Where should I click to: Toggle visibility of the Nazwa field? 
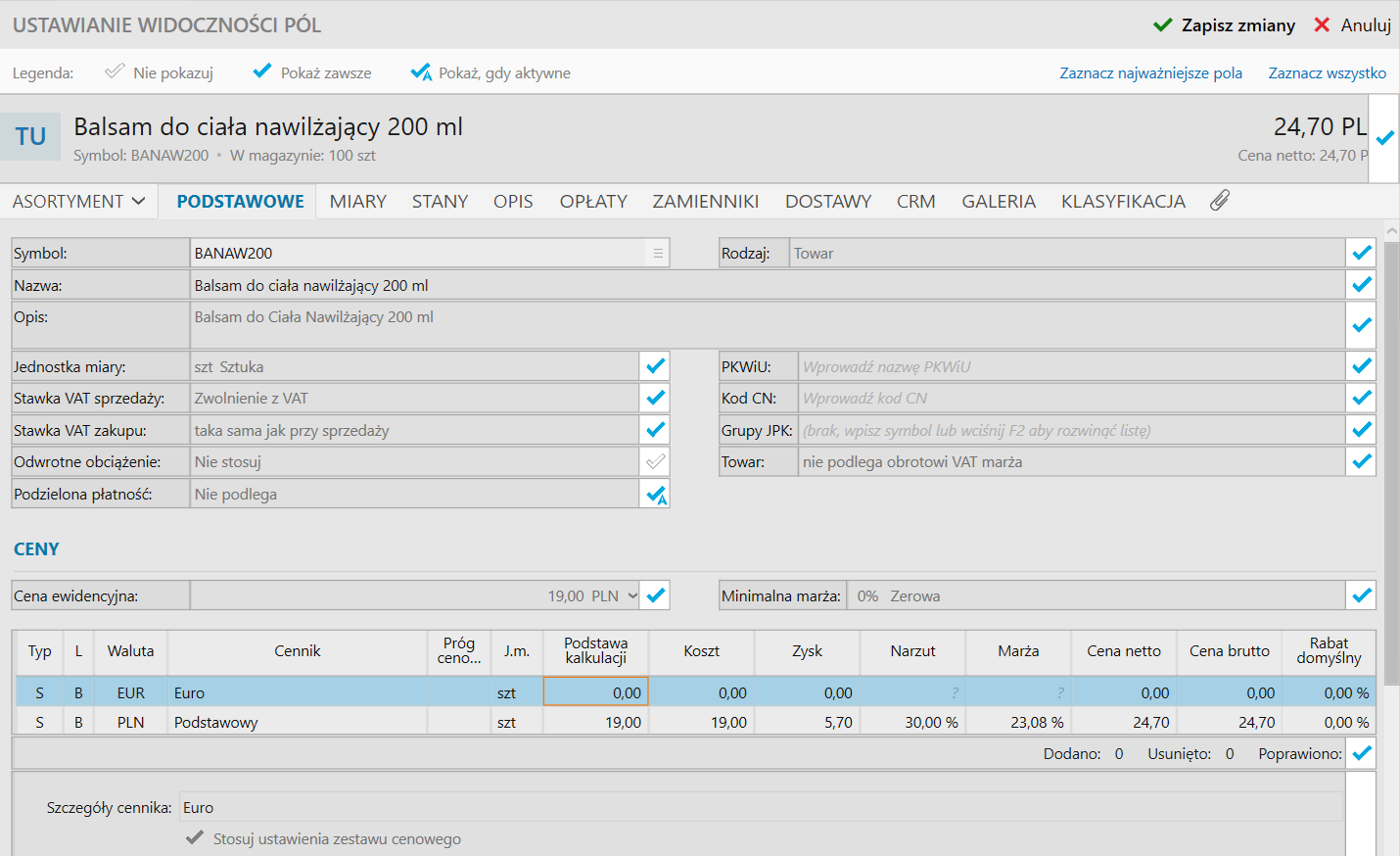coord(1361,285)
